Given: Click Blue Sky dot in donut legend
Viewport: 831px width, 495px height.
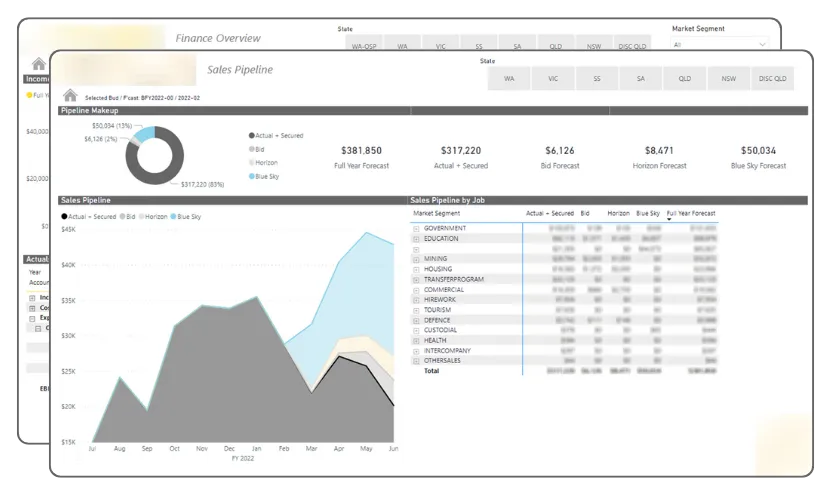Looking at the screenshot, I should [252, 176].
